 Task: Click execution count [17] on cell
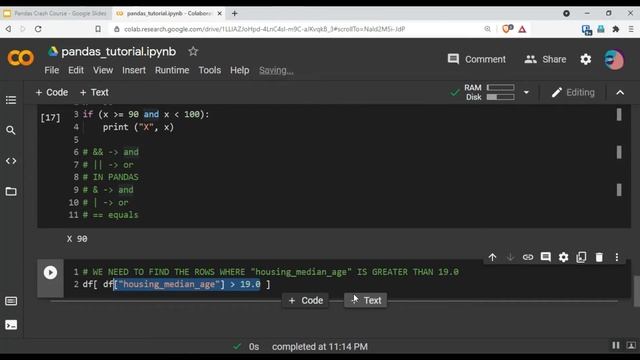pos(50,118)
